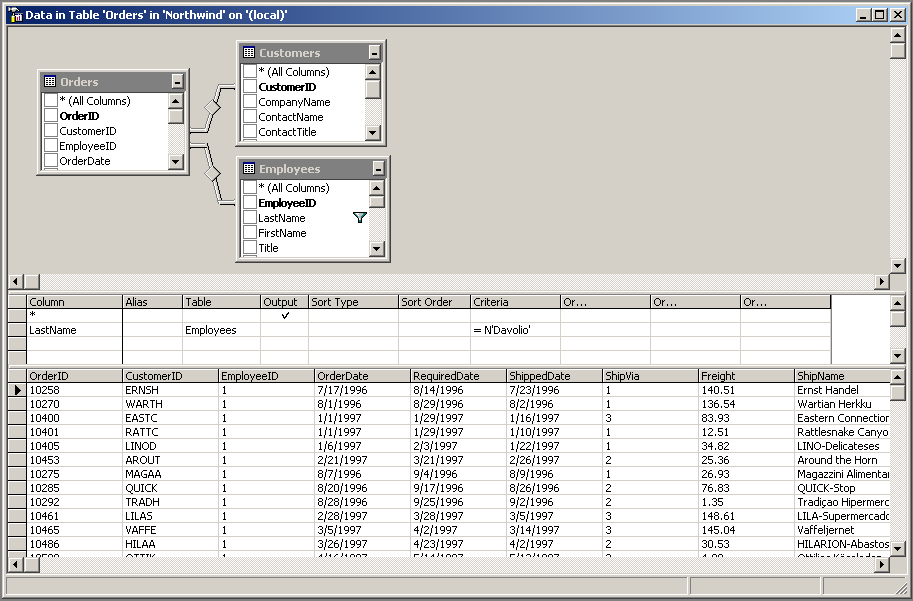
Task: Click the ShipName cell QUICK-Stop
Action: click(x=842, y=488)
